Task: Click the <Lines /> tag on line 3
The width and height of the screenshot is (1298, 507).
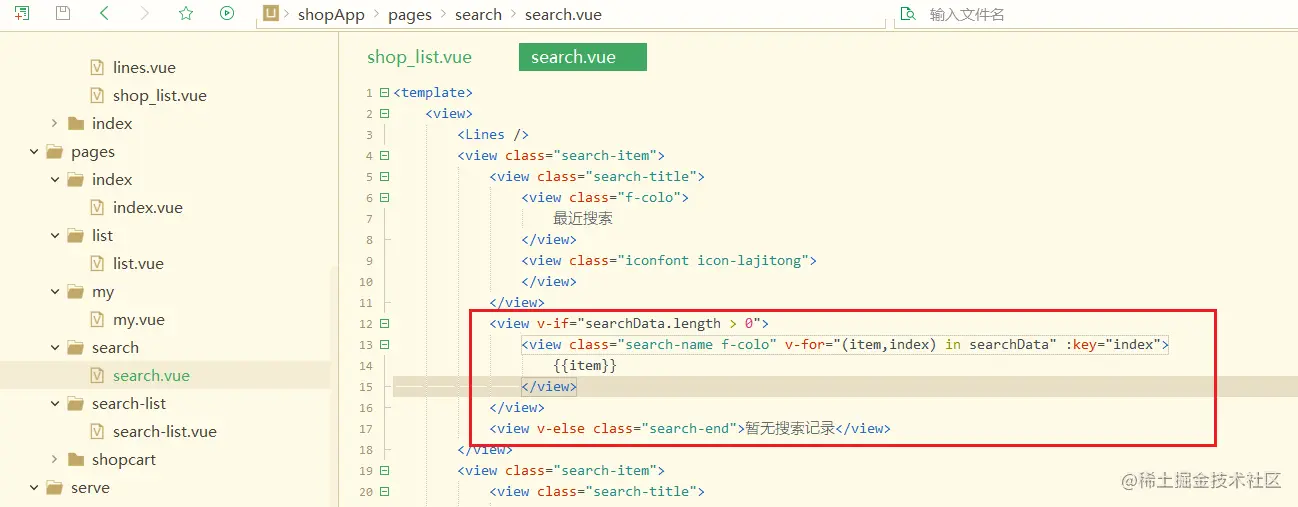Action: click(x=493, y=135)
